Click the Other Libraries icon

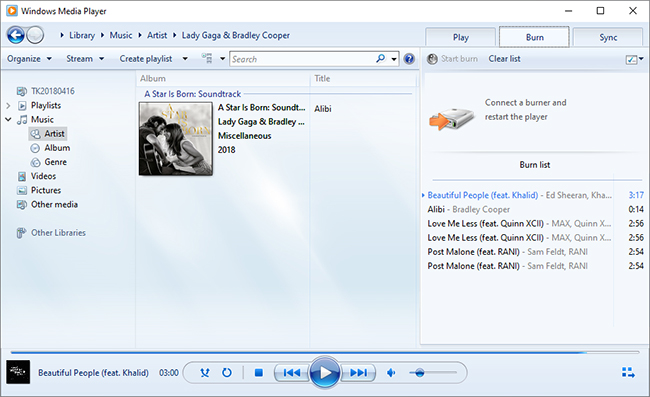tap(21, 233)
